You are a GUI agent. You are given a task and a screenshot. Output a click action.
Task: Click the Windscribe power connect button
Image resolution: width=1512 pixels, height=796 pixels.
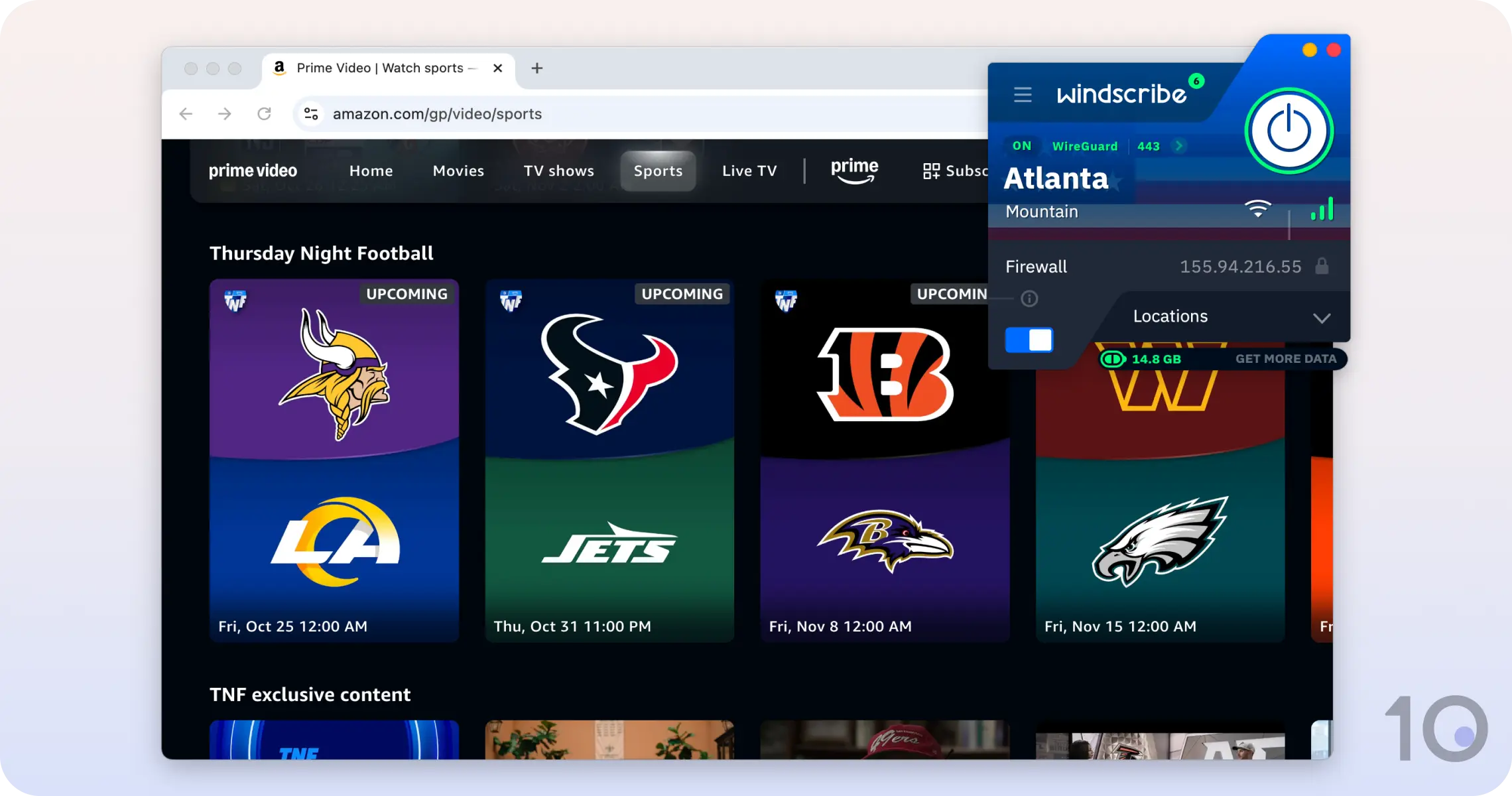point(1289,131)
